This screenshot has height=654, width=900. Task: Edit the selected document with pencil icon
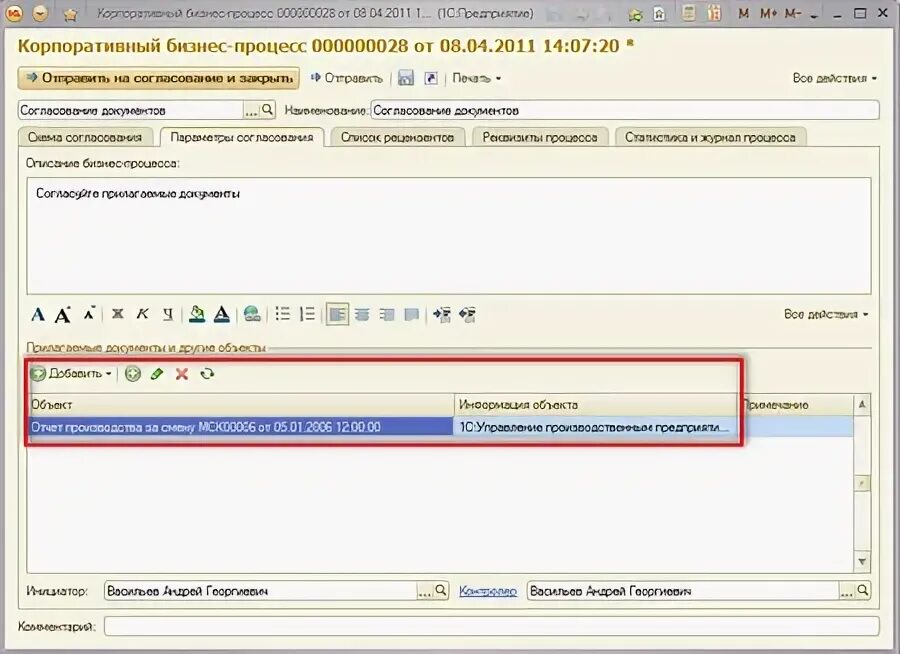(x=157, y=375)
